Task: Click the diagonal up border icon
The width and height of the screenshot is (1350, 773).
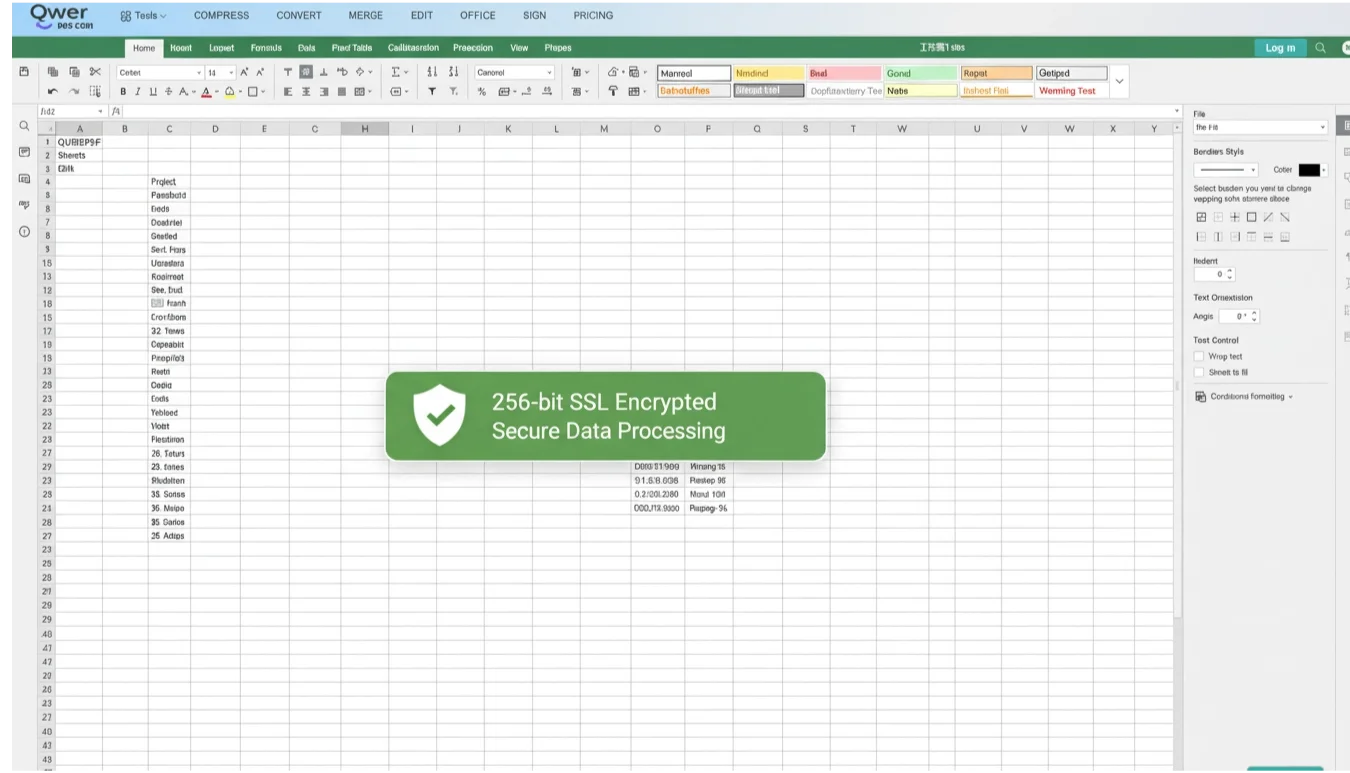Action: coord(1268,217)
